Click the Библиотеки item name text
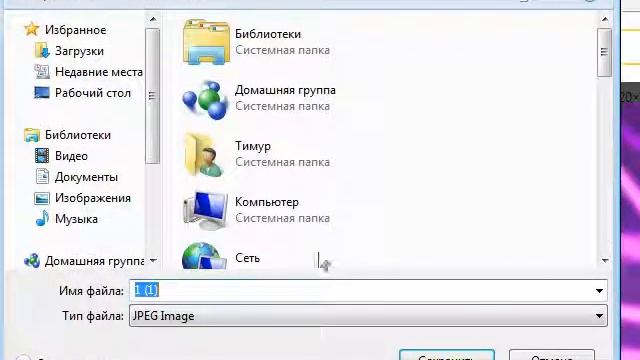This screenshot has width=640, height=360. point(268,34)
